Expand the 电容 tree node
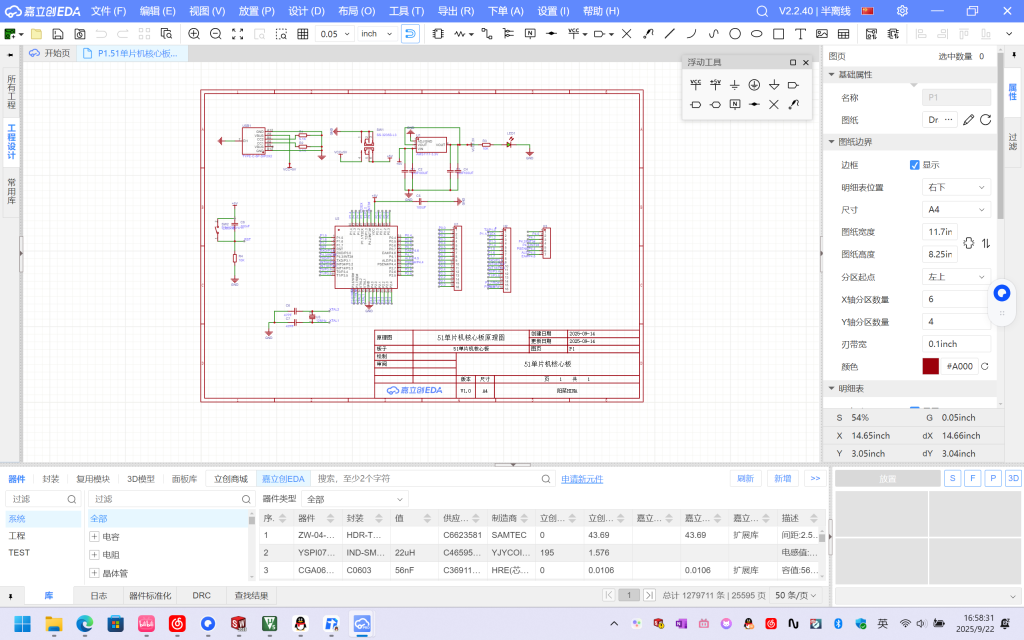 click(x=94, y=537)
